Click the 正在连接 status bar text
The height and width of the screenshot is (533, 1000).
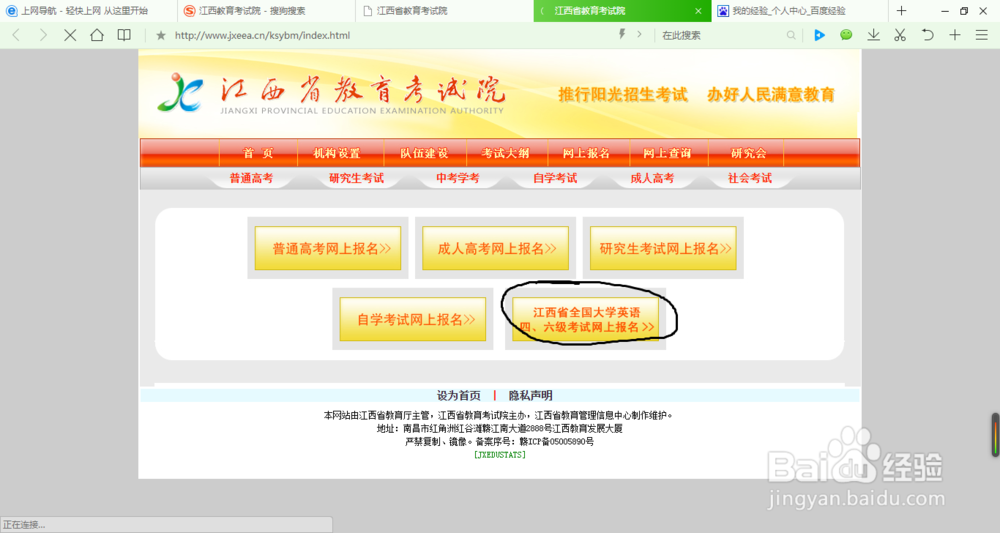coord(24,525)
